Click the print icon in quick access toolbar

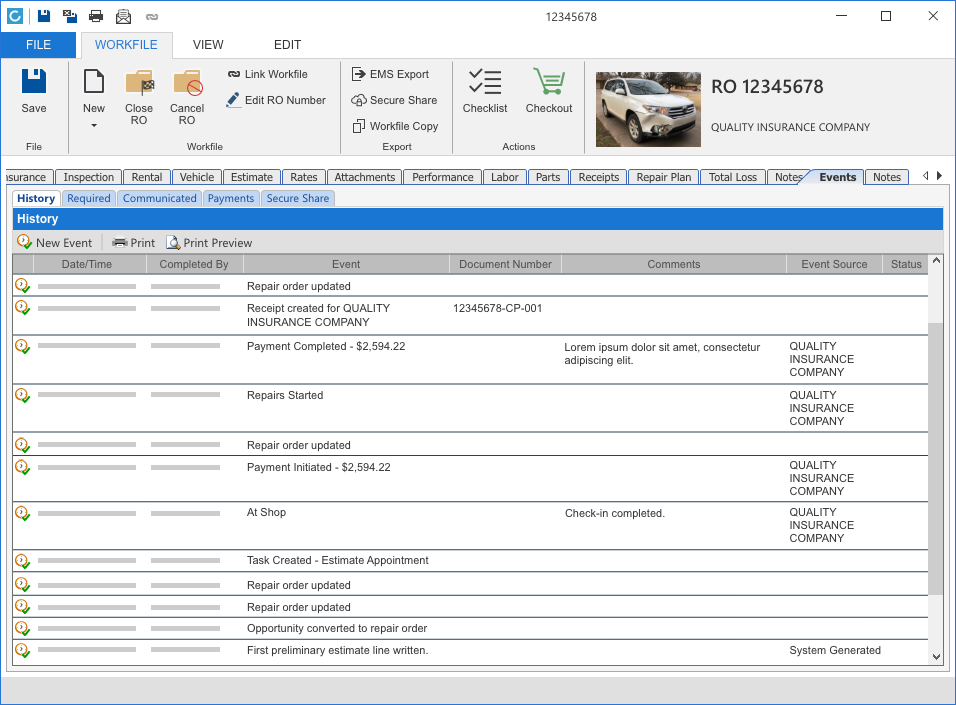(96, 16)
